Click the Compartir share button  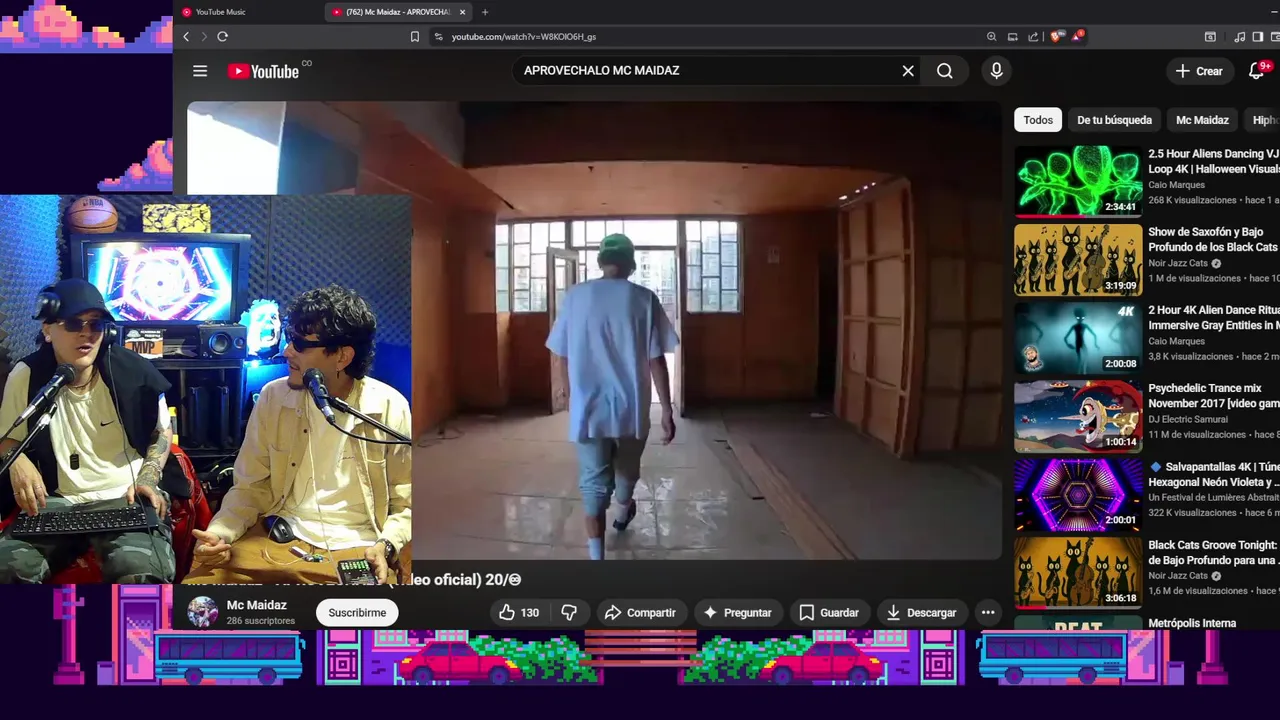[640, 613]
